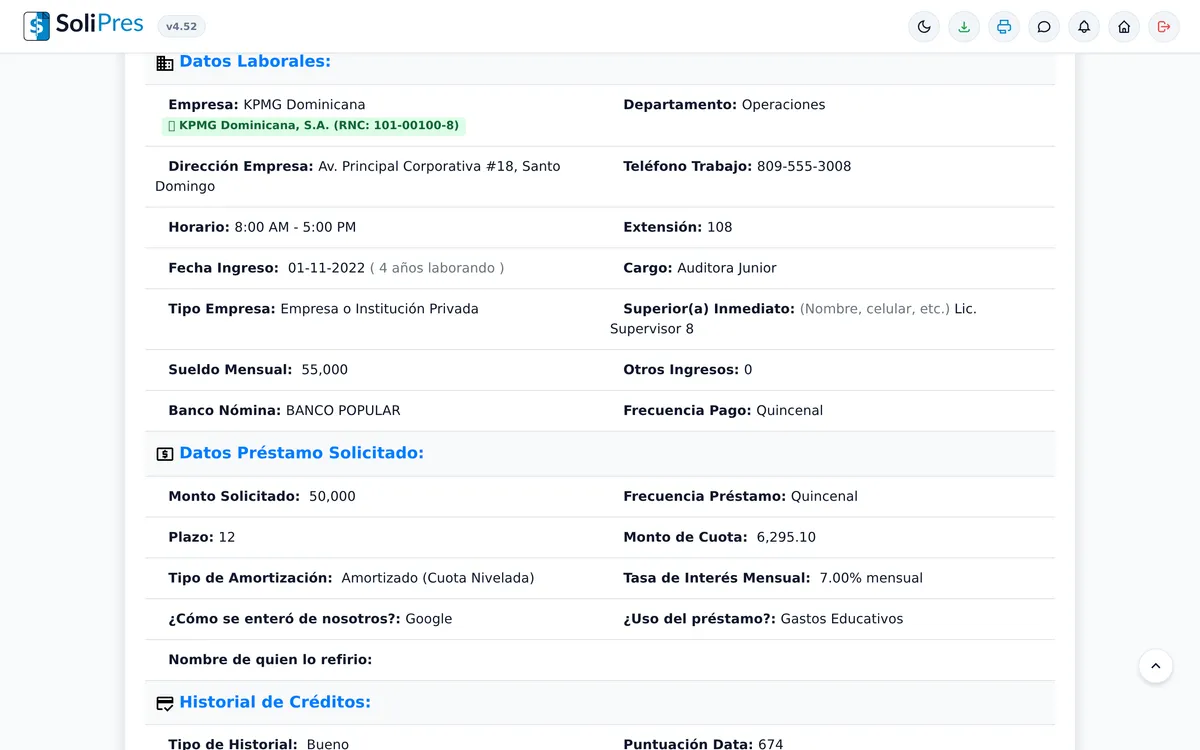Click the Empresa value KPMG Dominicana
The height and width of the screenshot is (750, 1200).
click(x=304, y=105)
